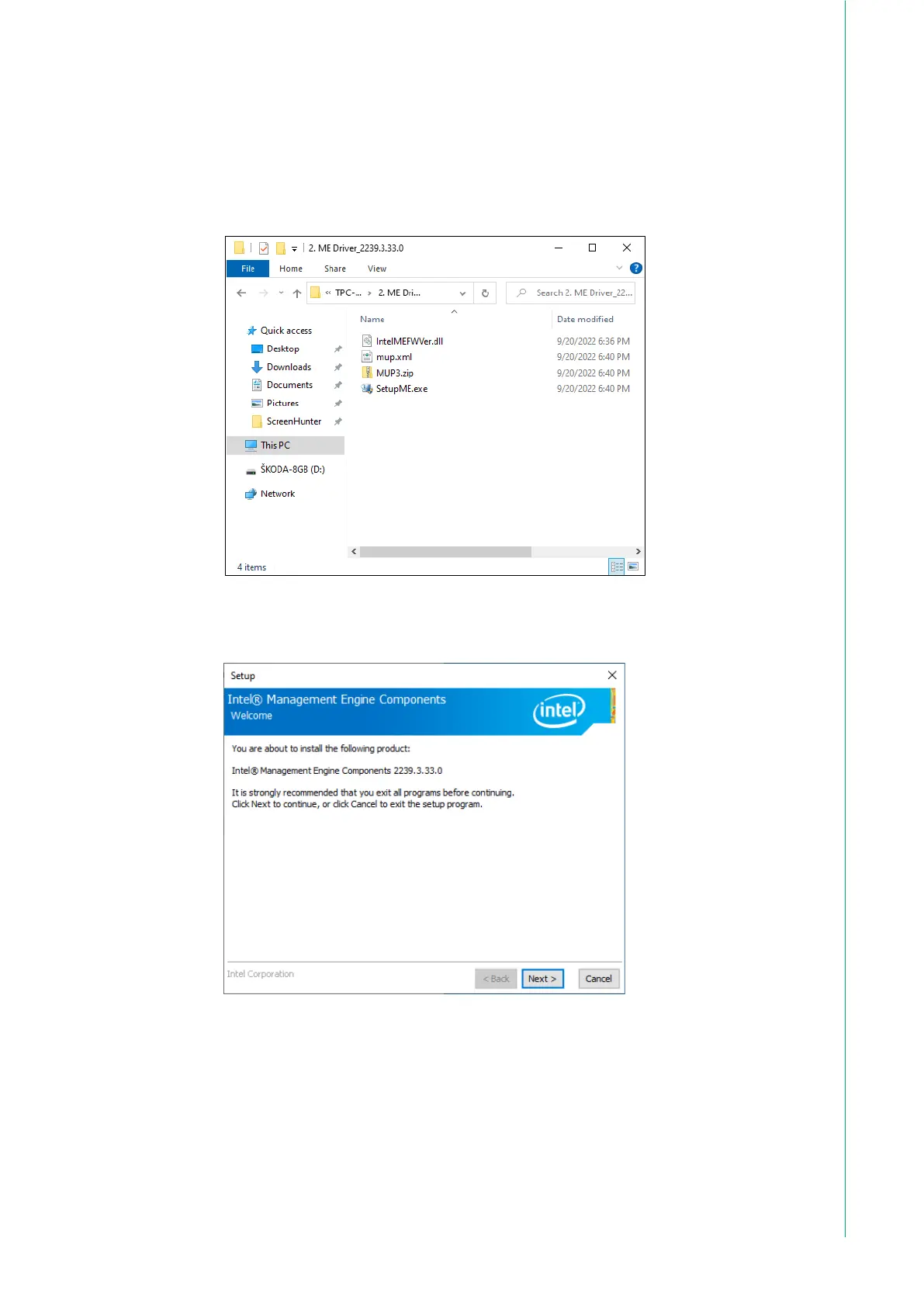The image size is (924, 1307).
Task: Switch to the Home ribbon tab
Action: pos(291,269)
